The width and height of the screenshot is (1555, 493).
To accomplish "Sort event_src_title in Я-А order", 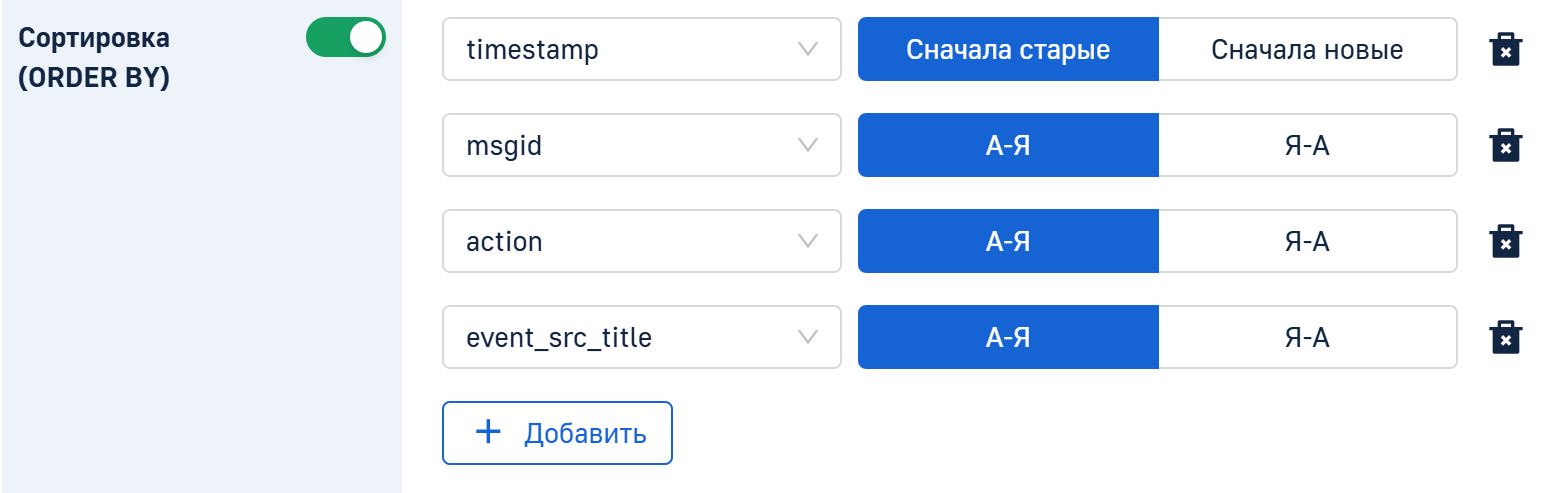I will tap(1307, 337).
